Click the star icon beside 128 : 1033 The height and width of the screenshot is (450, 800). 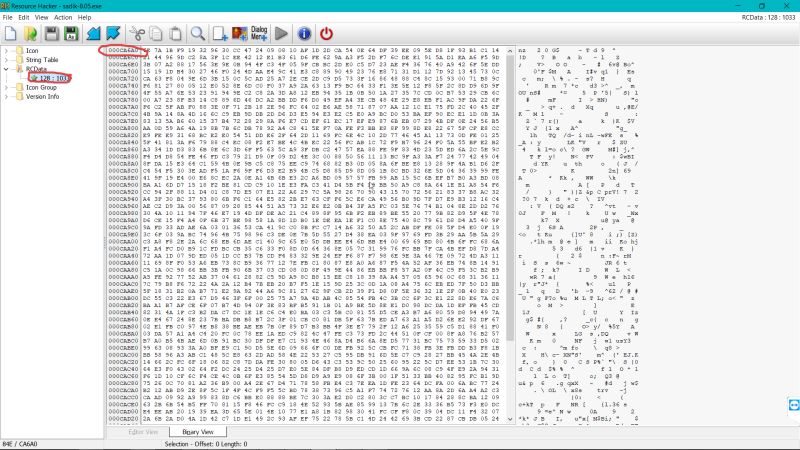click(34, 78)
